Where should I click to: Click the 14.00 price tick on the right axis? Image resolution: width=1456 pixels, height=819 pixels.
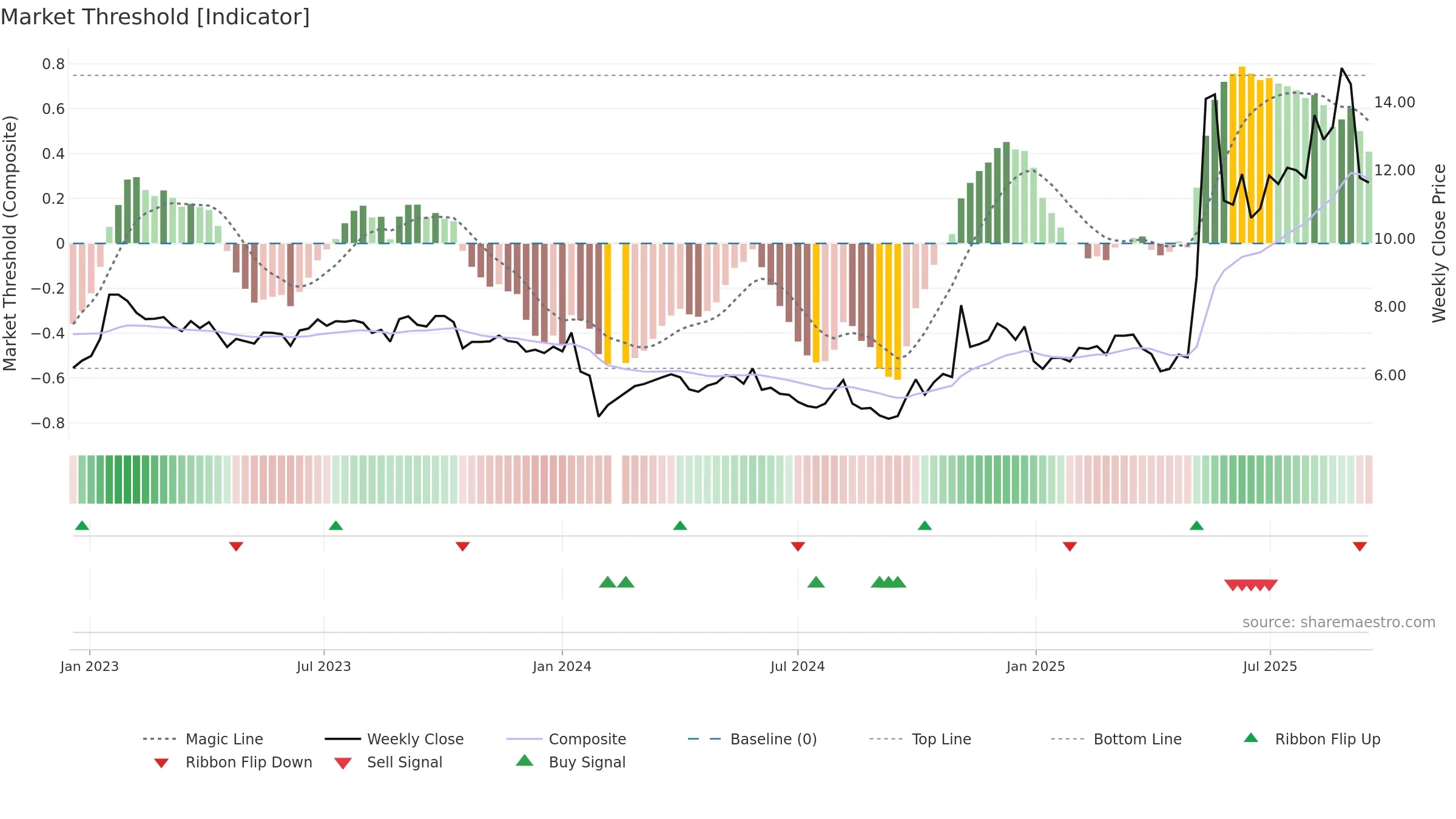1395,103
